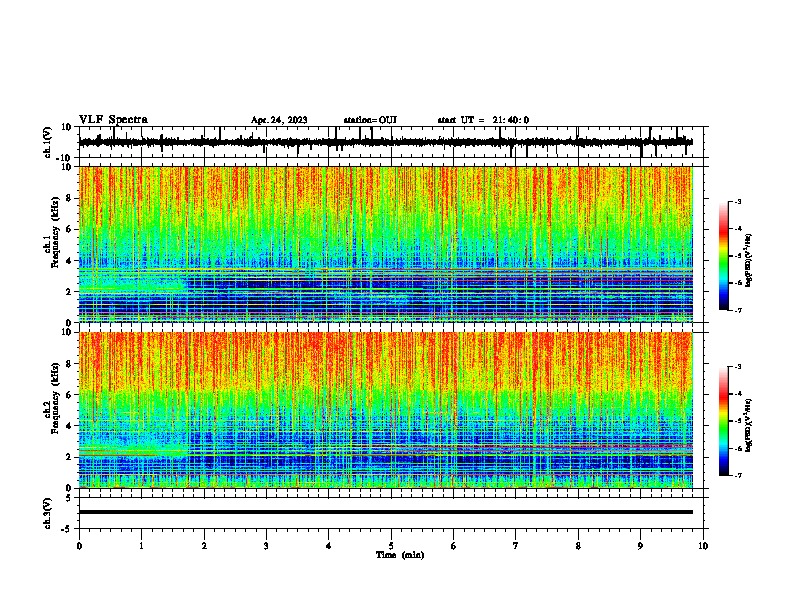Click the "2" kHz tick on ch.2 spectrogram axis

[70, 457]
